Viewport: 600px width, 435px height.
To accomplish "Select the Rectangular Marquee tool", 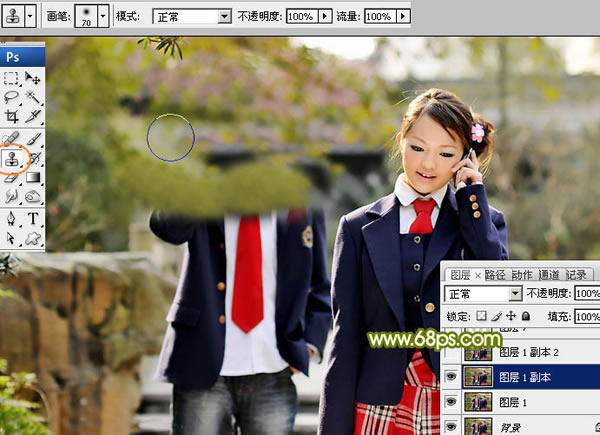I will point(12,79).
